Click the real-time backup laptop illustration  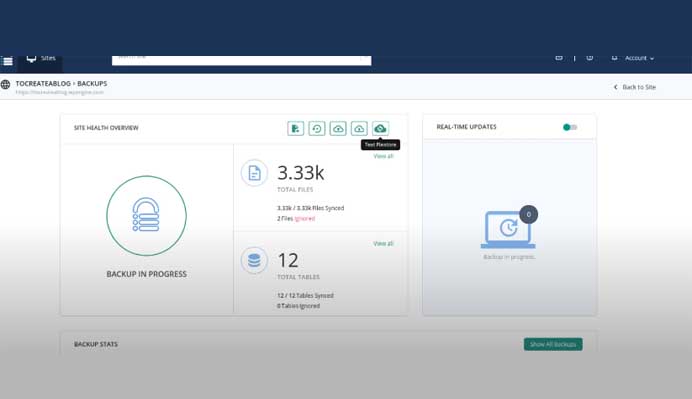point(509,228)
